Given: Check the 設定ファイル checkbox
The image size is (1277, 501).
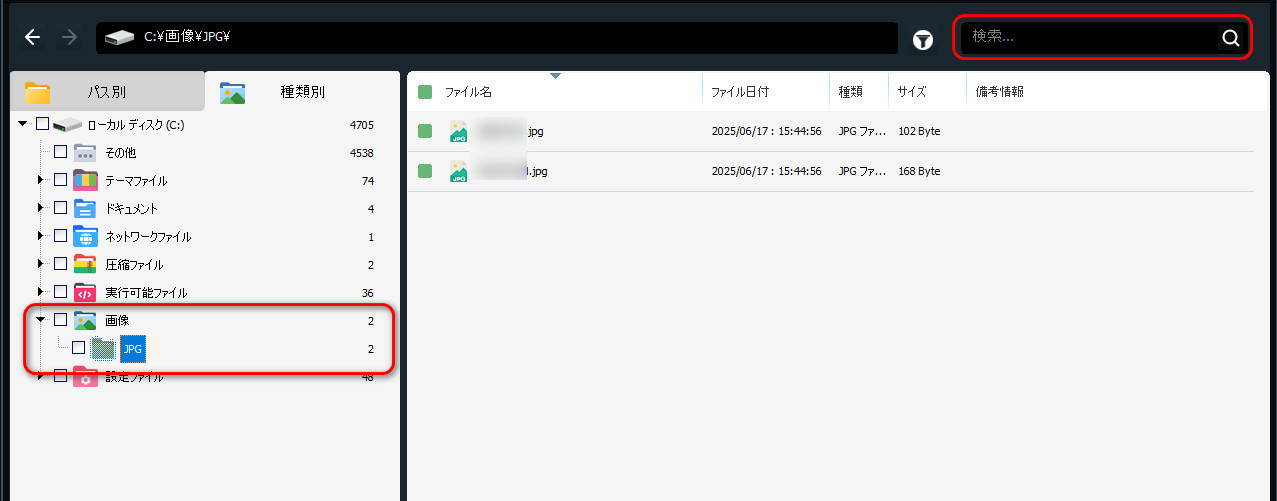Looking at the screenshot, I should click(60, 376).
